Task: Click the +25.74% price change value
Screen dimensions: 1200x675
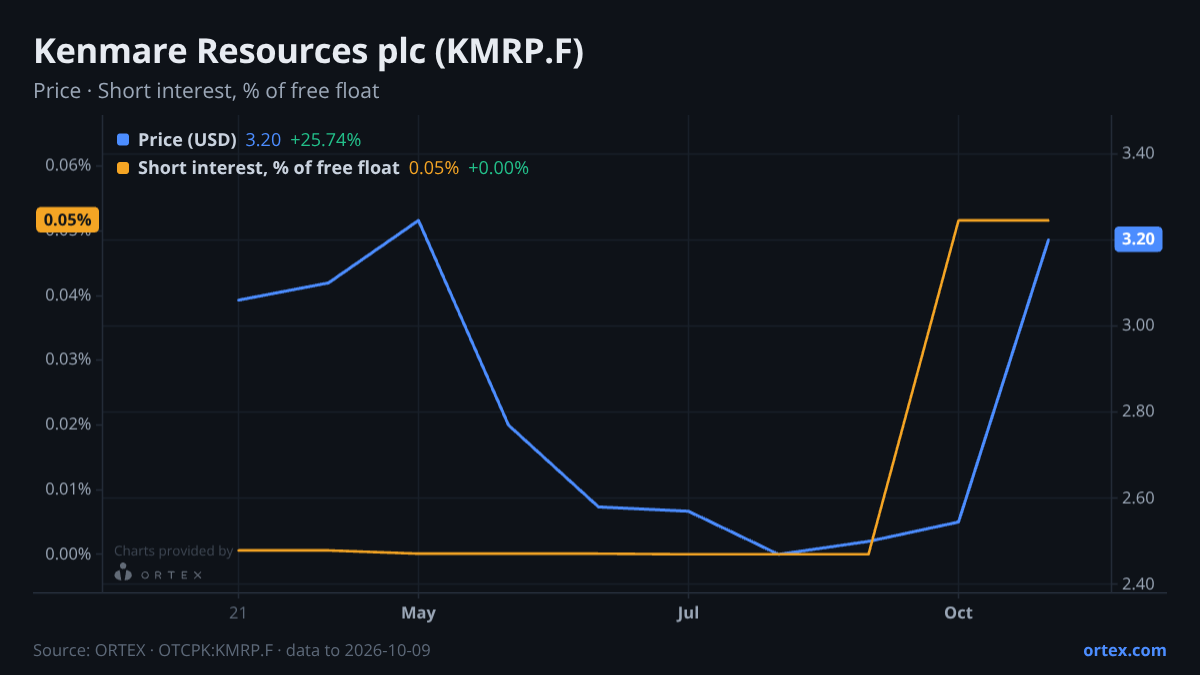Action: click(325, 140)
